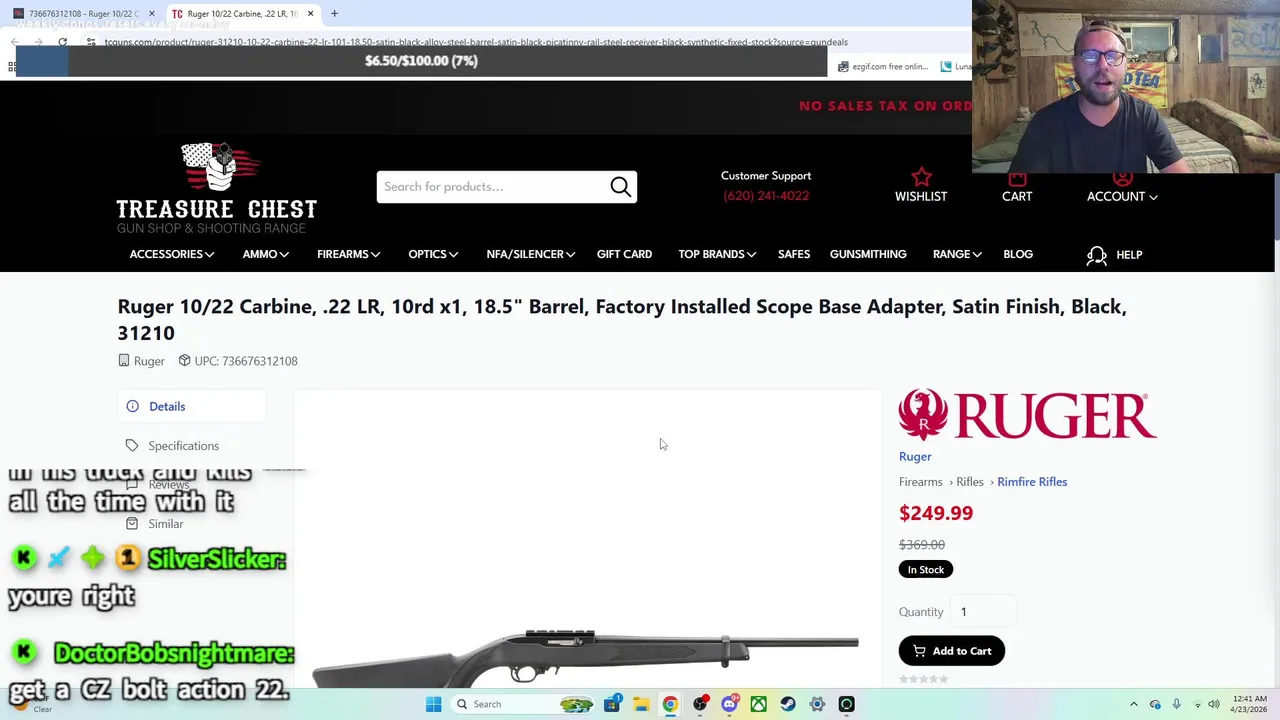
Task: Click the Treasure Chest logo
Action: pyautogui.click(x=217, y=189)
